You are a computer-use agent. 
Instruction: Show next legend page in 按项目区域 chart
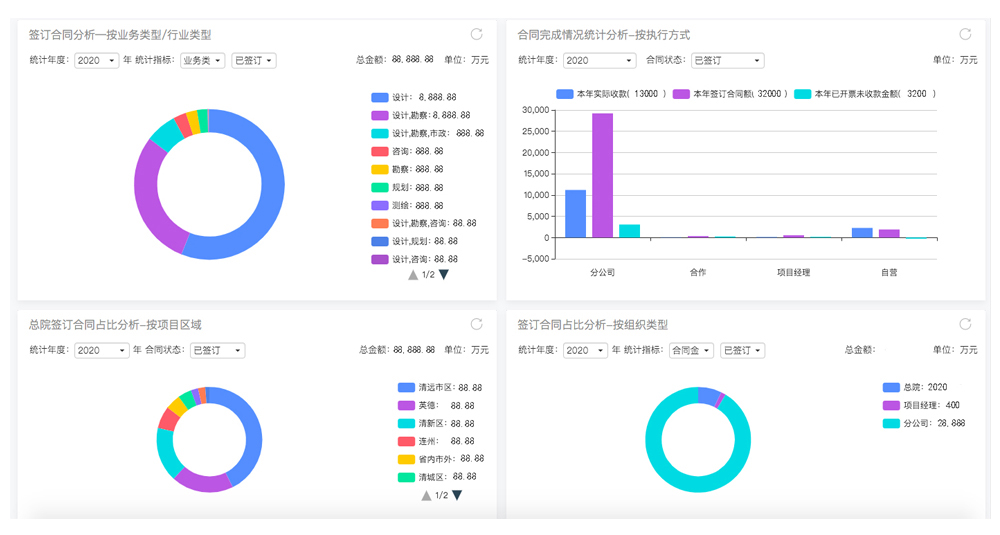pyautogui.click(x=457, y=495)
